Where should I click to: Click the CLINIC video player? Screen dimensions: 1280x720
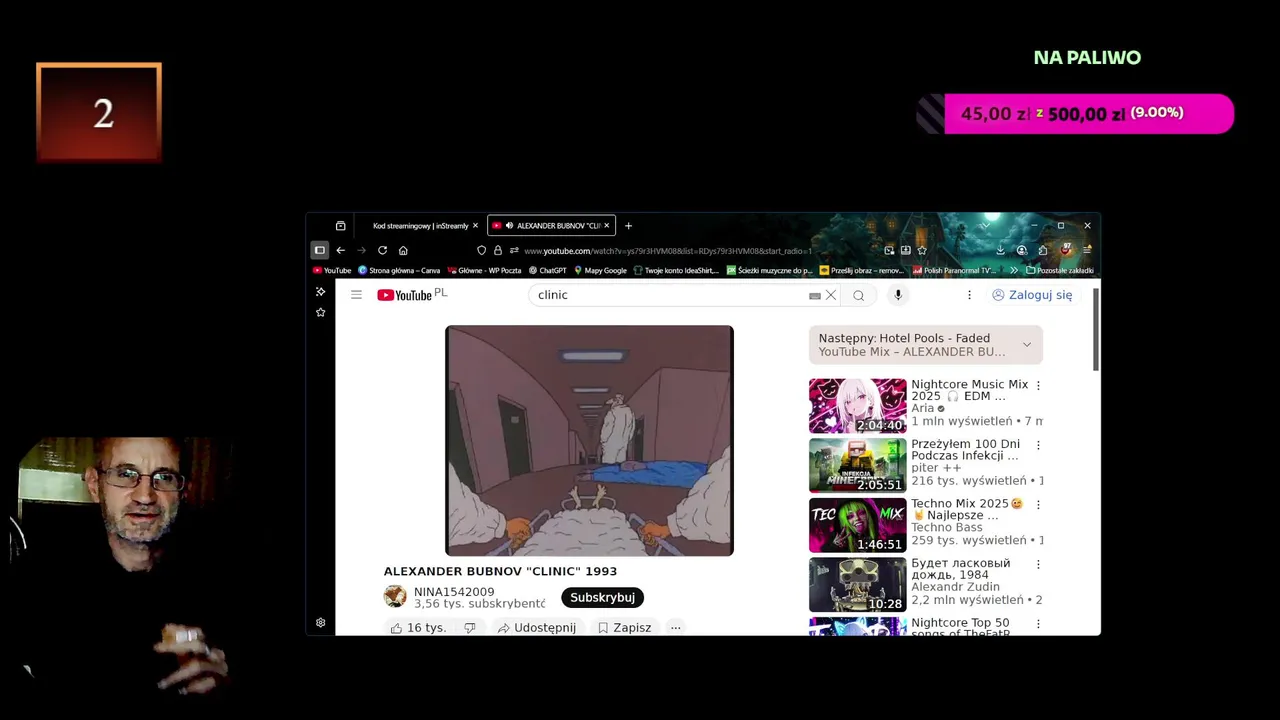(x=589, y=440)
